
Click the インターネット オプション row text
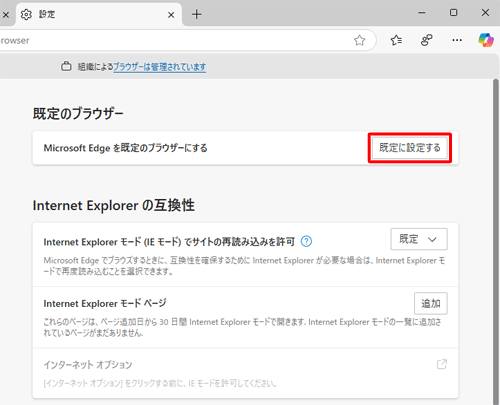pyautogui.click(x=88, y=365)
